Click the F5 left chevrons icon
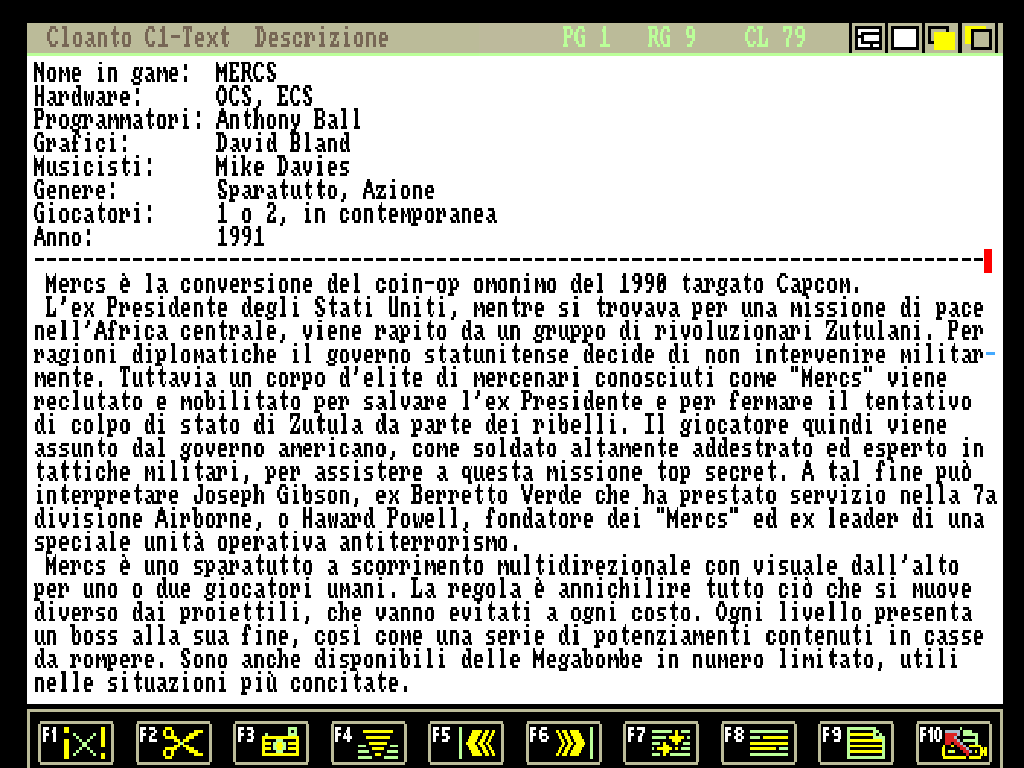1024x768 pixels. pos(465,742)
